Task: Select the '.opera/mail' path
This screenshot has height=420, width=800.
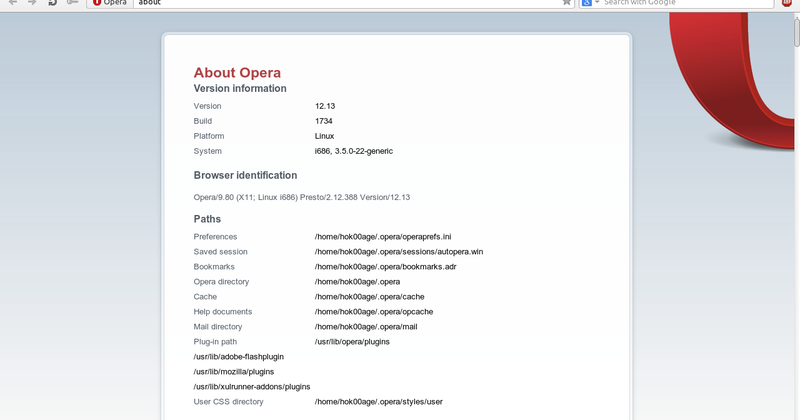Action: [366, 327]
